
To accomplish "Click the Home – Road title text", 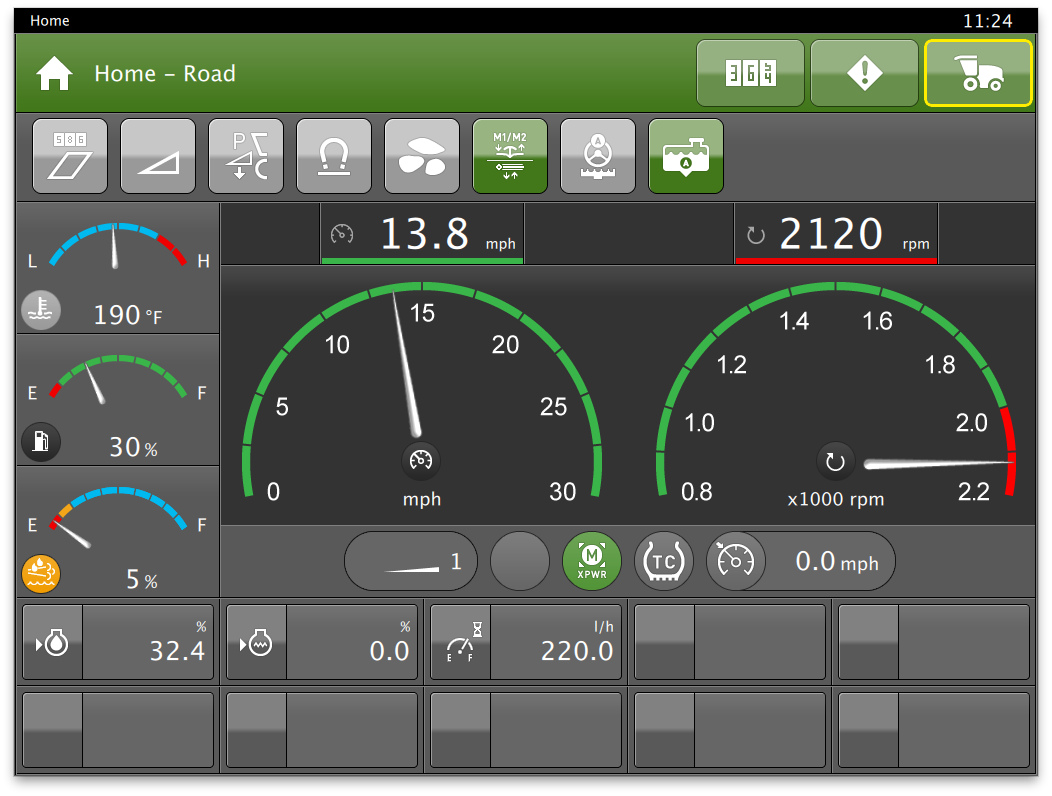I will pos(165,73).
